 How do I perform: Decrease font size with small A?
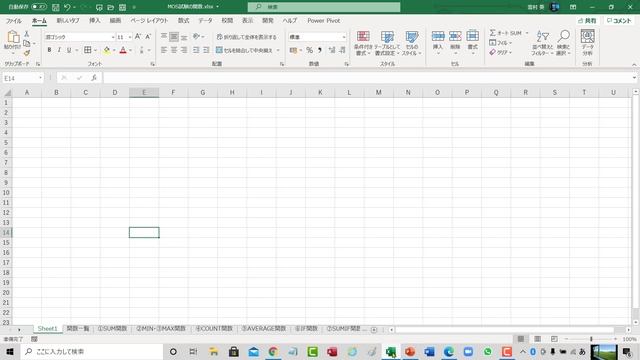click(x=148, y=37)
